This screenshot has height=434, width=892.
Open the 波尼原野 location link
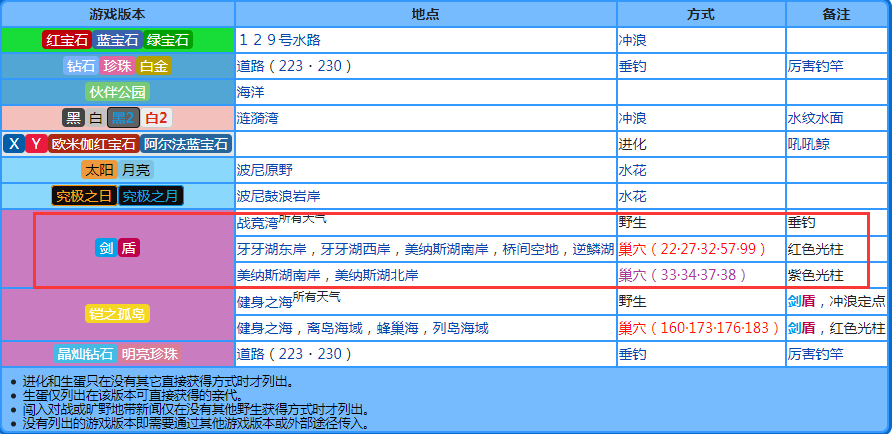(265, 170)
